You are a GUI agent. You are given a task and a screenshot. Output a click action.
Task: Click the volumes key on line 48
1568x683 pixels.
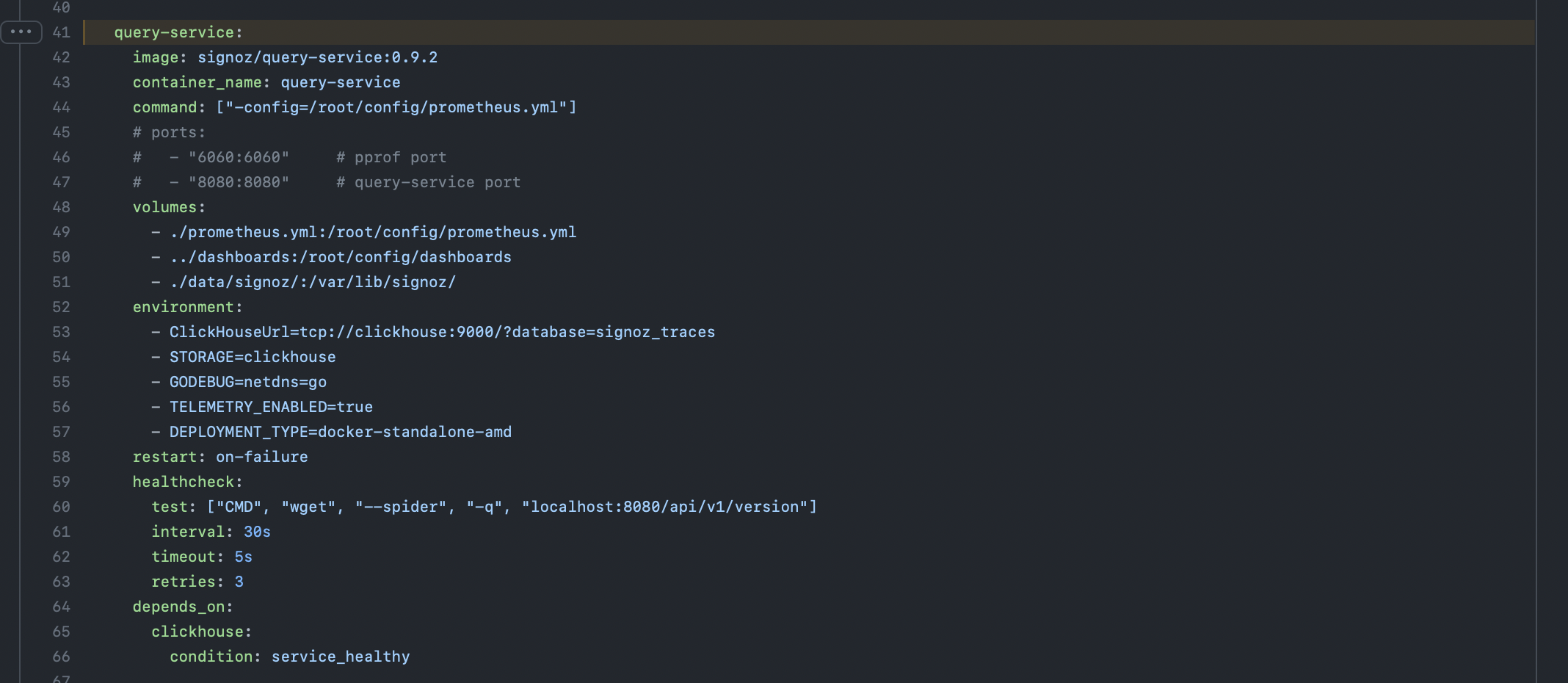165,207
